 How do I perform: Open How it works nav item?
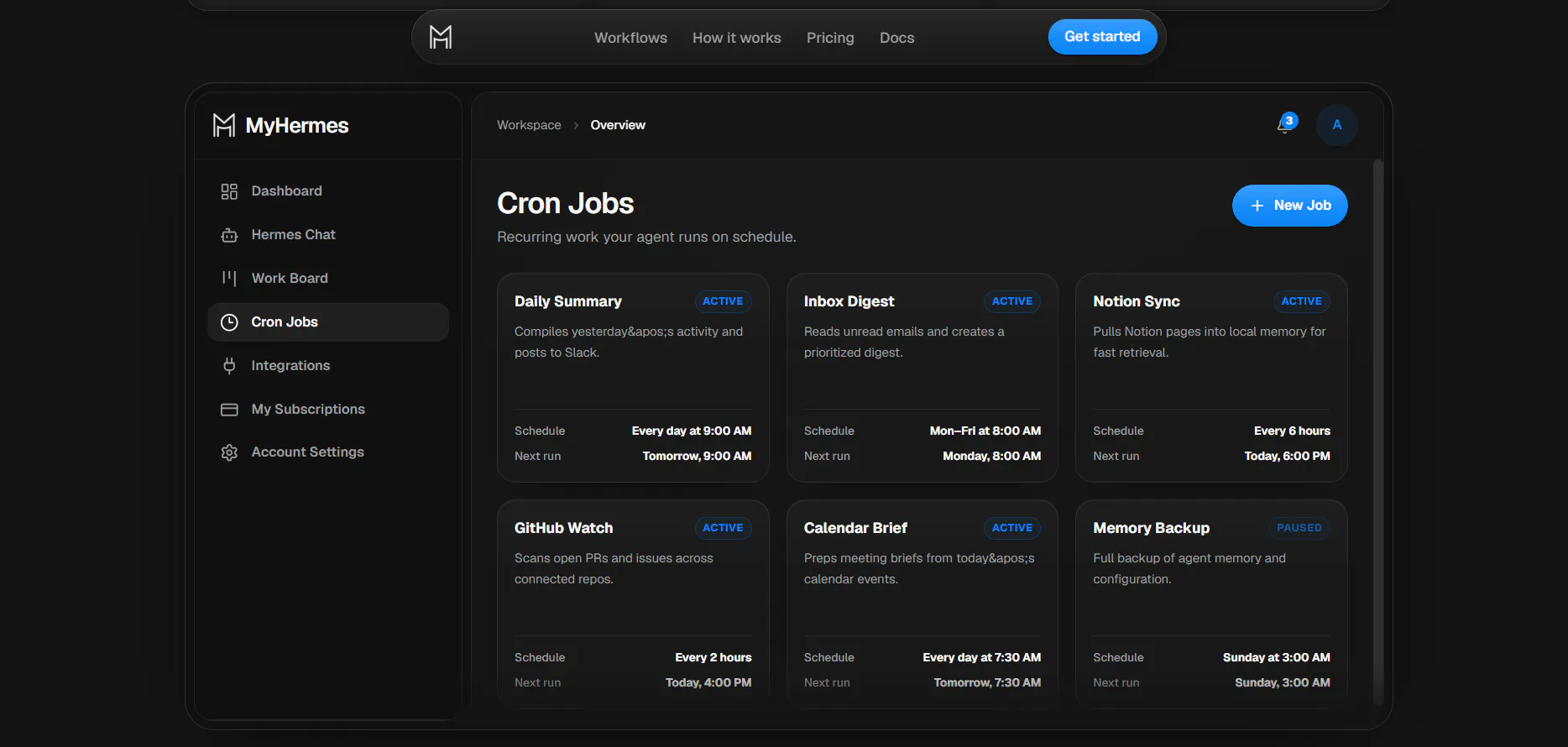(x=736, y=38)
